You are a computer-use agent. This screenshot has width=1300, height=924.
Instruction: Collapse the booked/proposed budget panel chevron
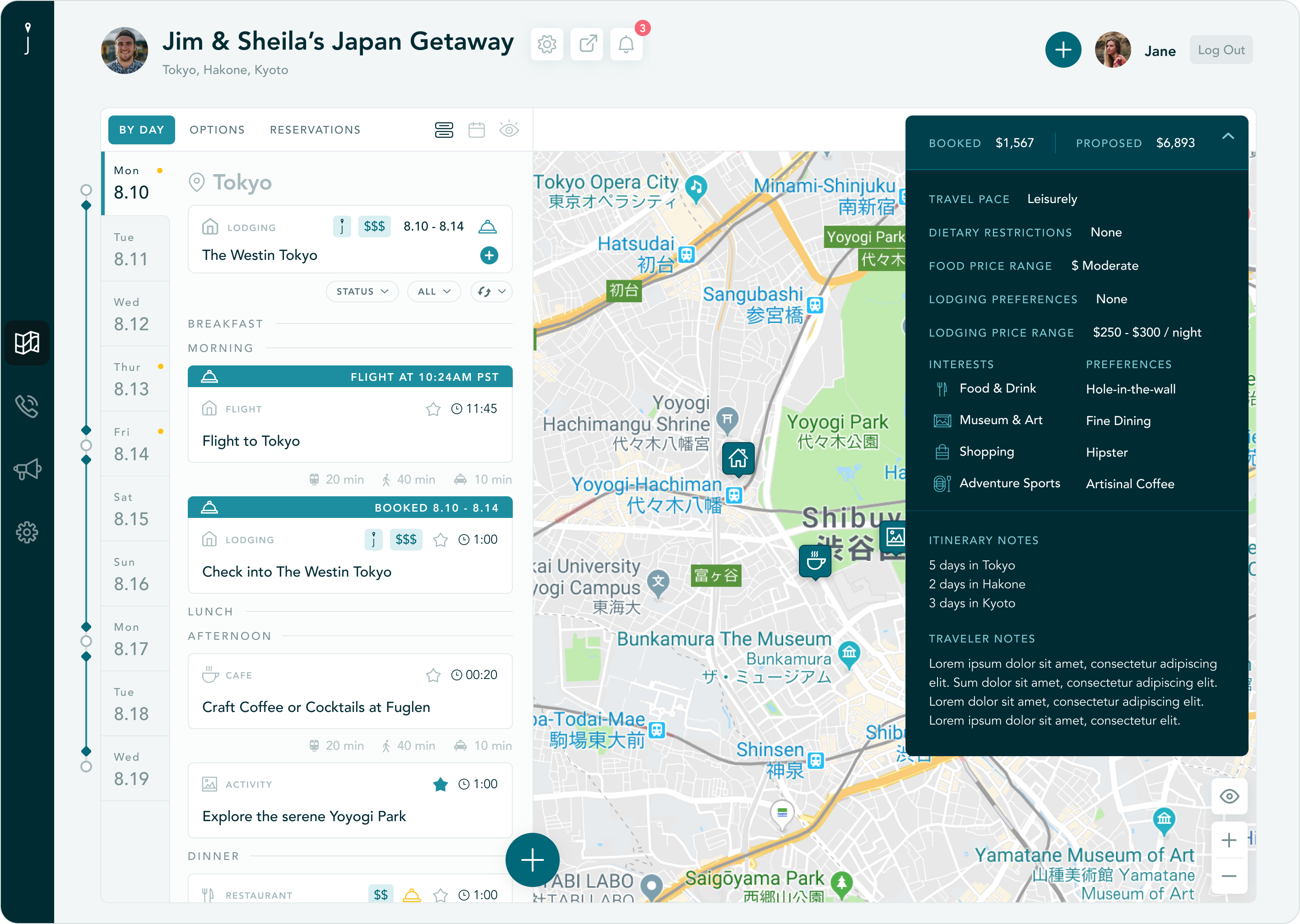click(x=1228, y=137)
